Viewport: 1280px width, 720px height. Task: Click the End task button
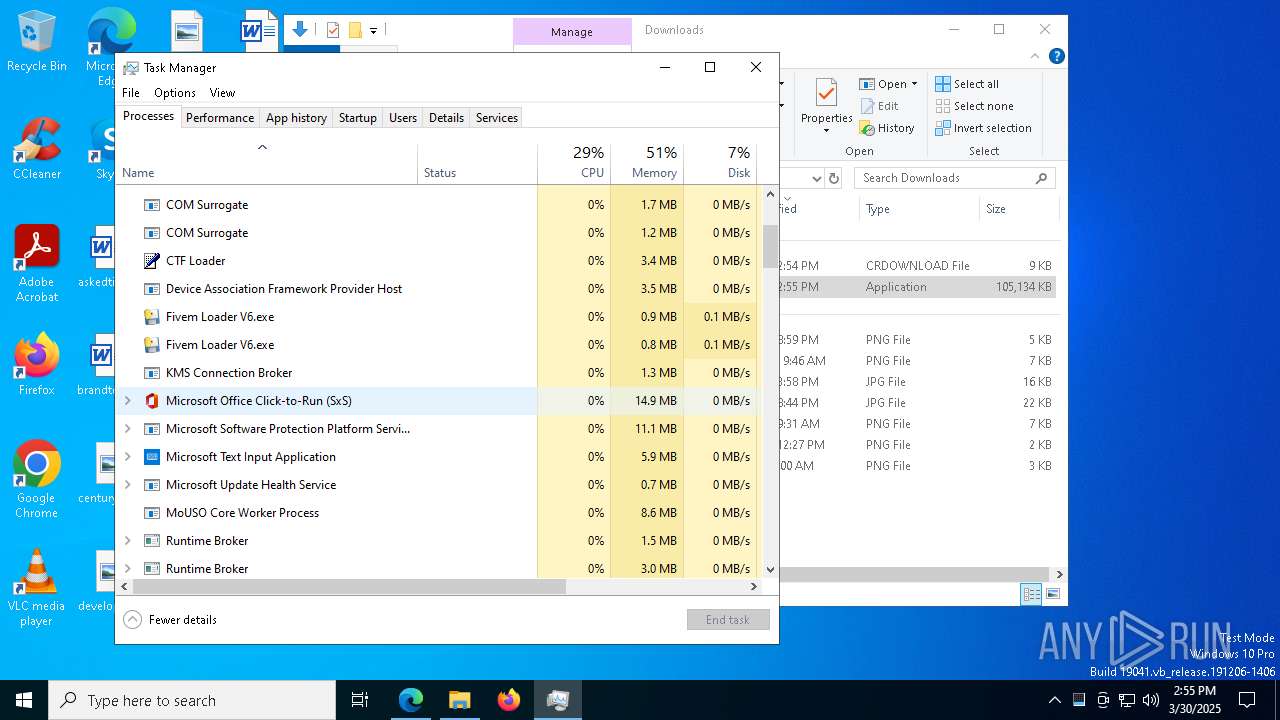point(727,620)
